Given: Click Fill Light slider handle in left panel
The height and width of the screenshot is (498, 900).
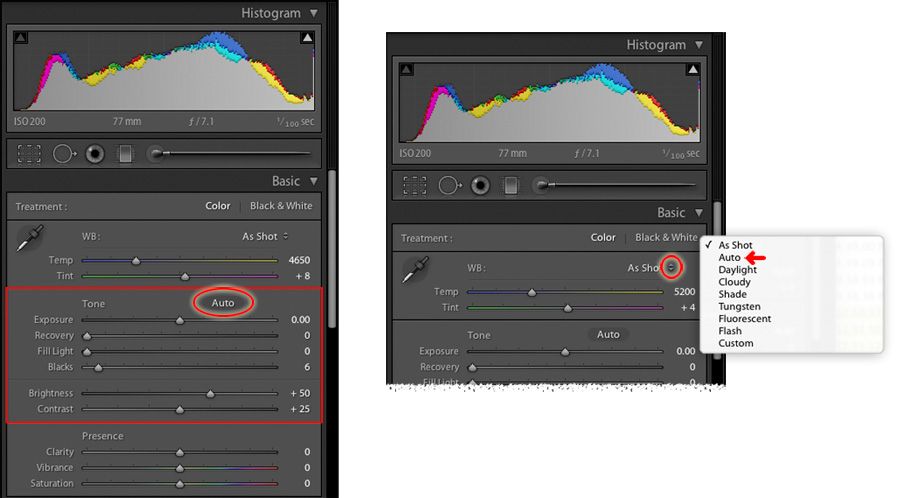Looking at the screenshot, I should coord(87,352).
